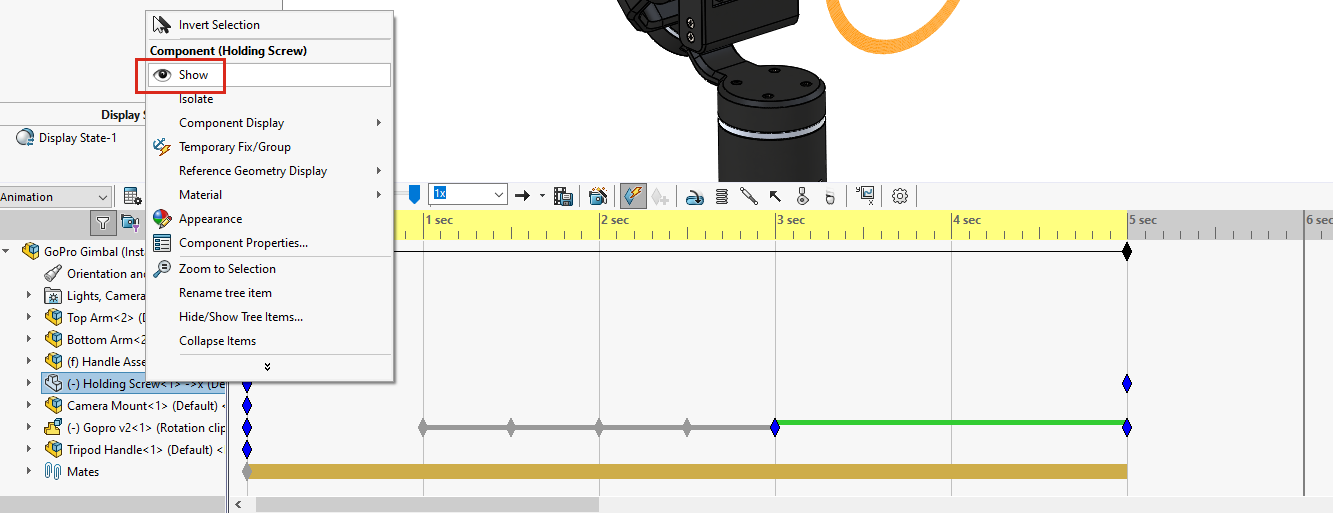The width and height of the screenshot is (1333, 513).
Task: Toggle the Autokey button
Action: pyautogui.click(x=632, y=196)
